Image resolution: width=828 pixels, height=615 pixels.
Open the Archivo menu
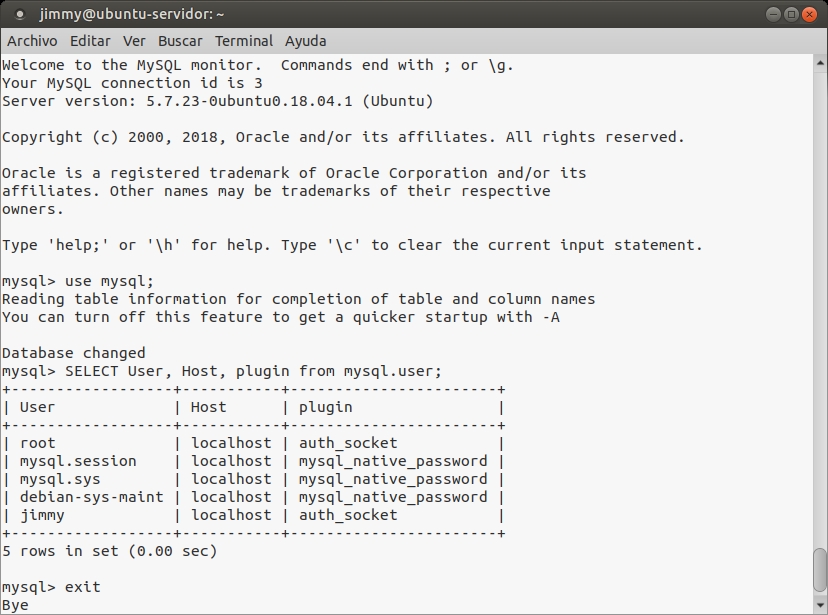coord(32,41)
